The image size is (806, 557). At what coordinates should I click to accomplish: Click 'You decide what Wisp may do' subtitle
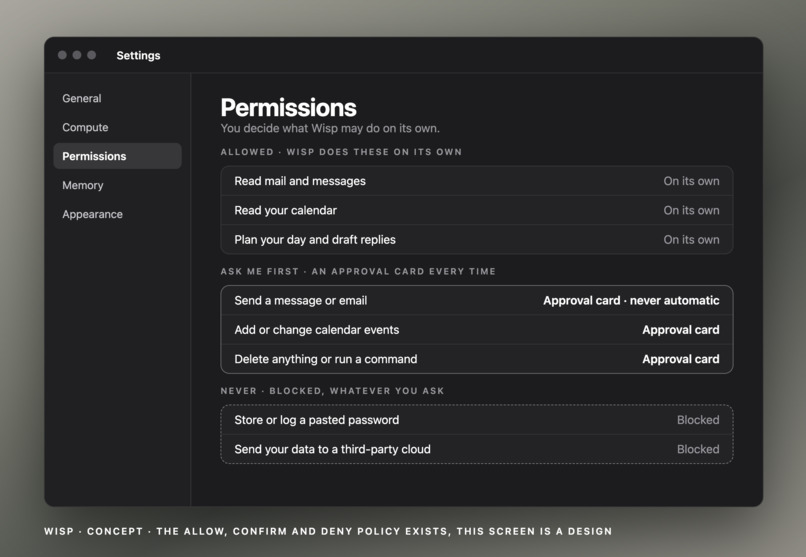click(330, 128)
